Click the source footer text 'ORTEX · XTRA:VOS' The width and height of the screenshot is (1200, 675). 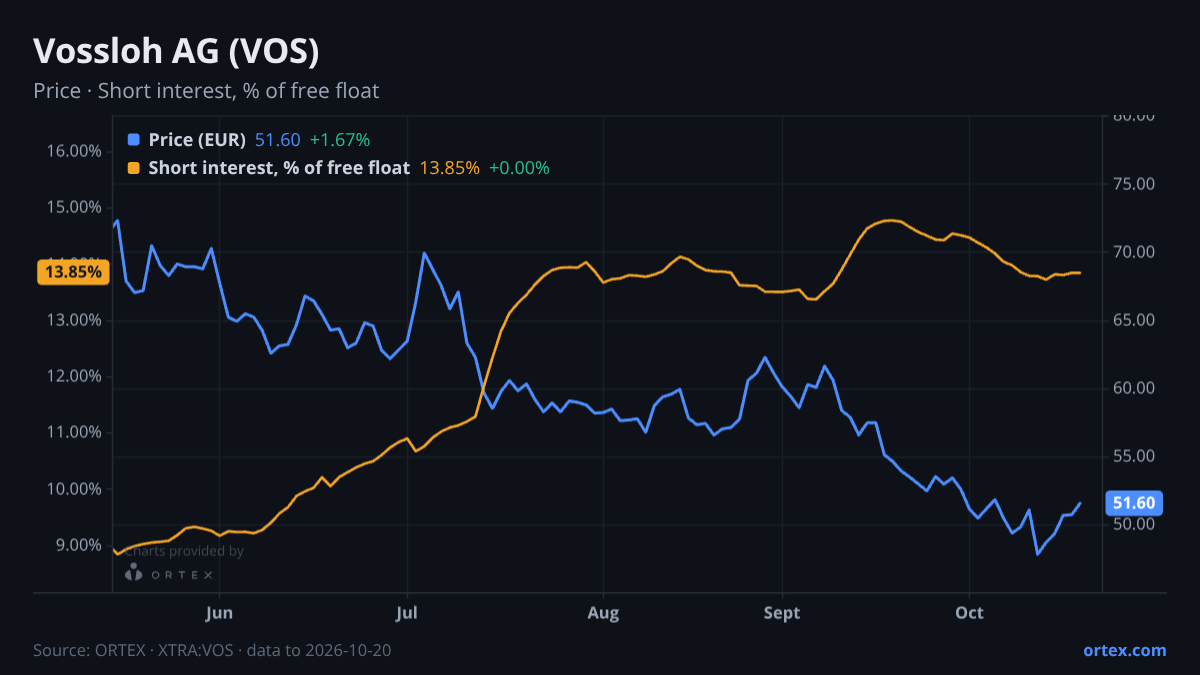167,650
